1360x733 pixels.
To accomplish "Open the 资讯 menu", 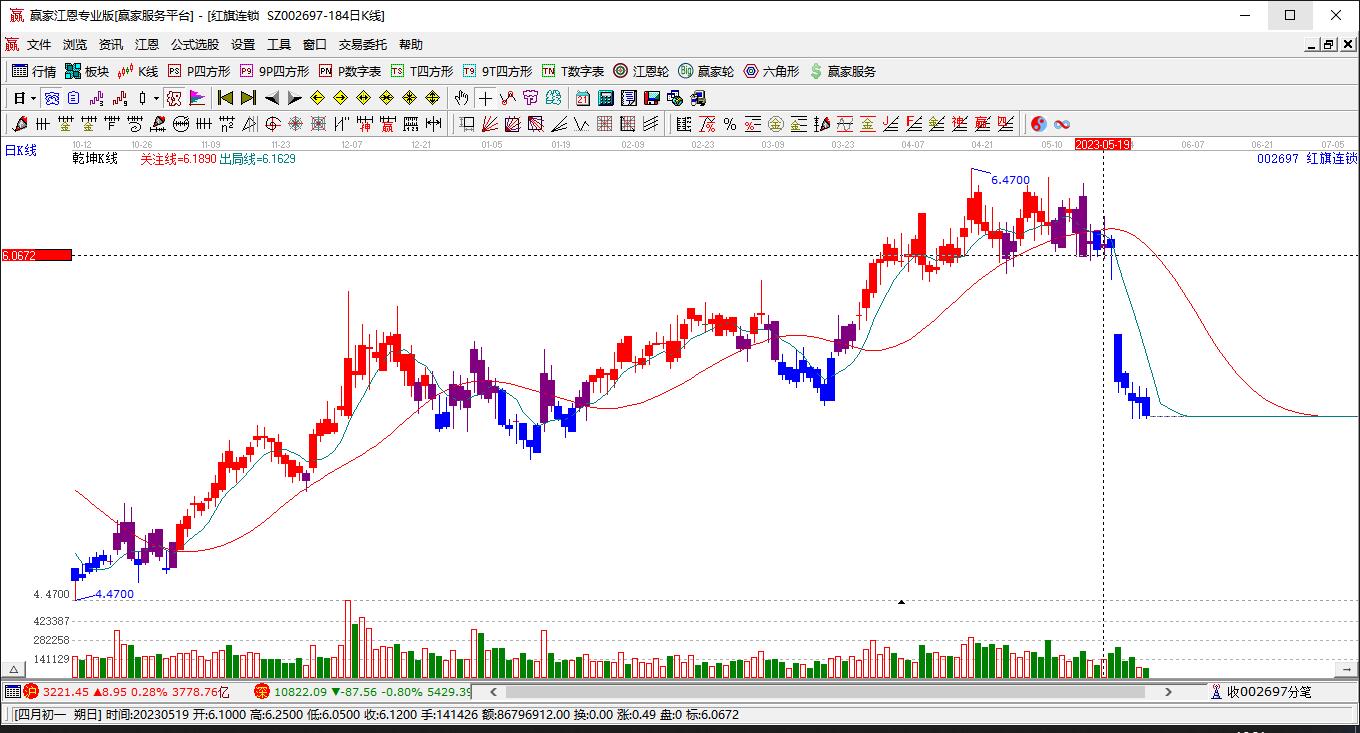I will (x=111, y=44).
